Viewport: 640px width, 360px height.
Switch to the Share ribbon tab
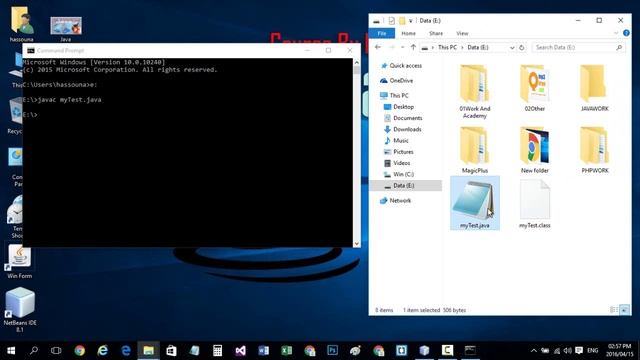point(436,33)
